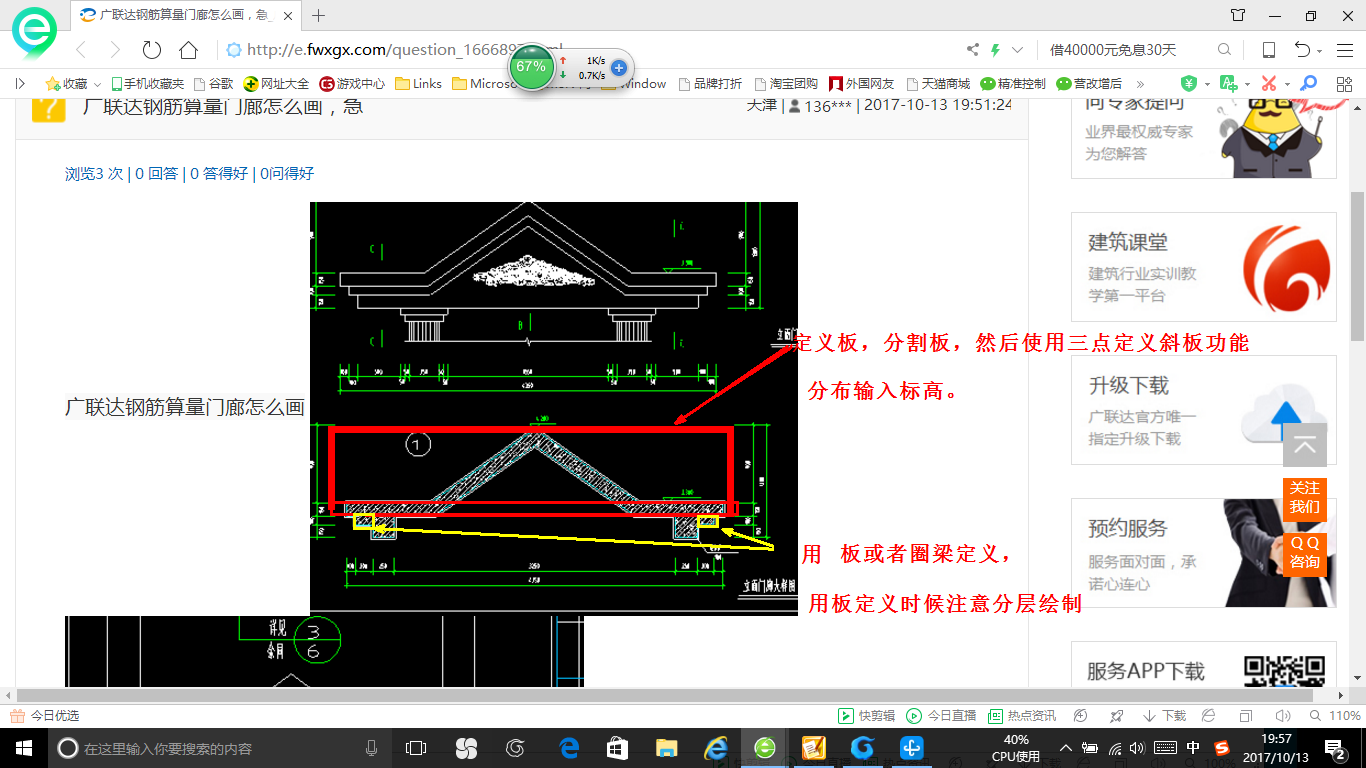Open the Sogou input method tray icon
The height and width of the screenshot is (768, 1366).
[1222, 748]
